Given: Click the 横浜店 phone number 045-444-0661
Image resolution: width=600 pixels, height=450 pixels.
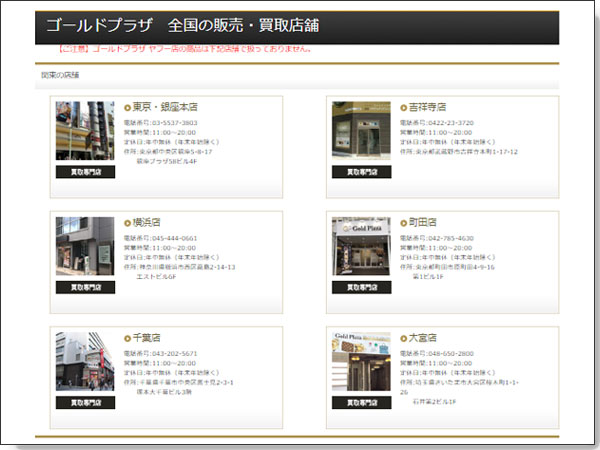Looking at the screenshot, I should coord(175,238).
